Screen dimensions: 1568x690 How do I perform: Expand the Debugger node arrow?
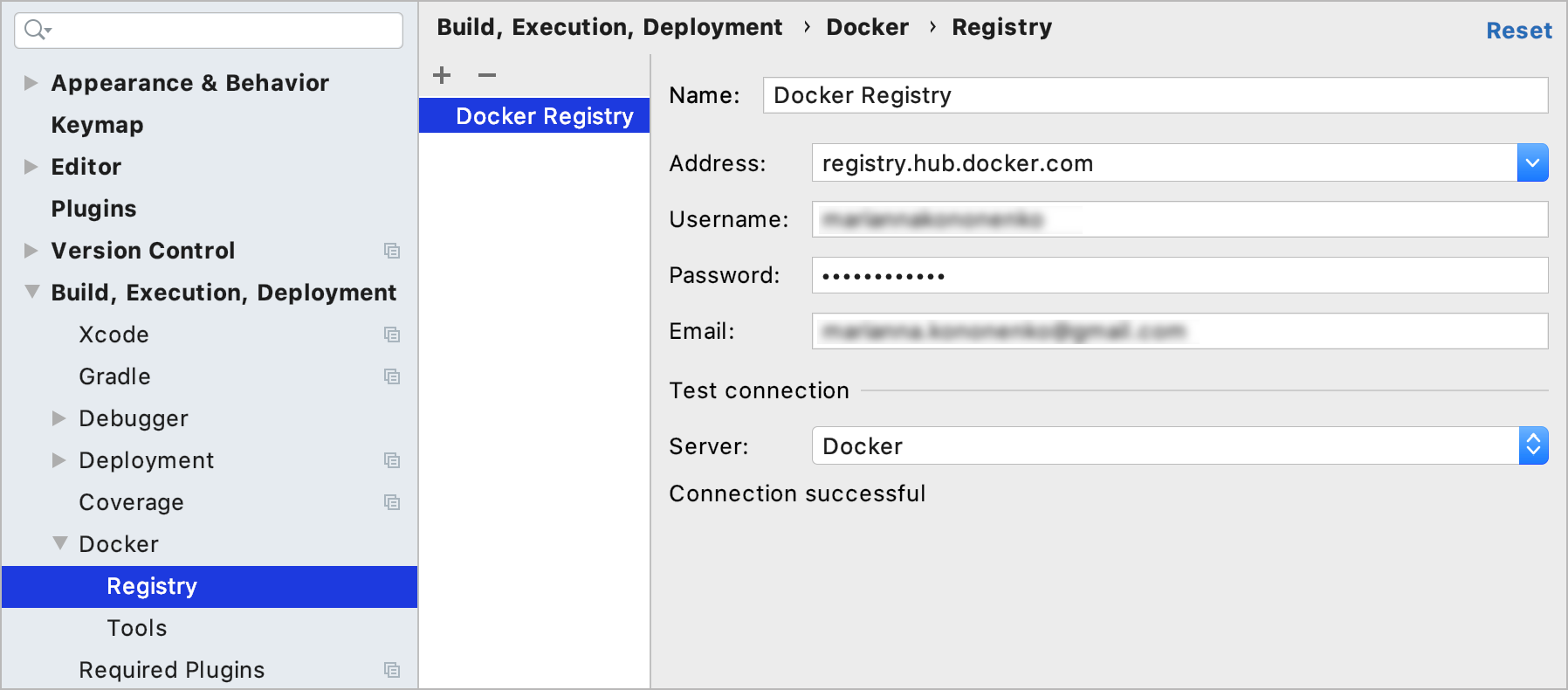pos(58,418)
